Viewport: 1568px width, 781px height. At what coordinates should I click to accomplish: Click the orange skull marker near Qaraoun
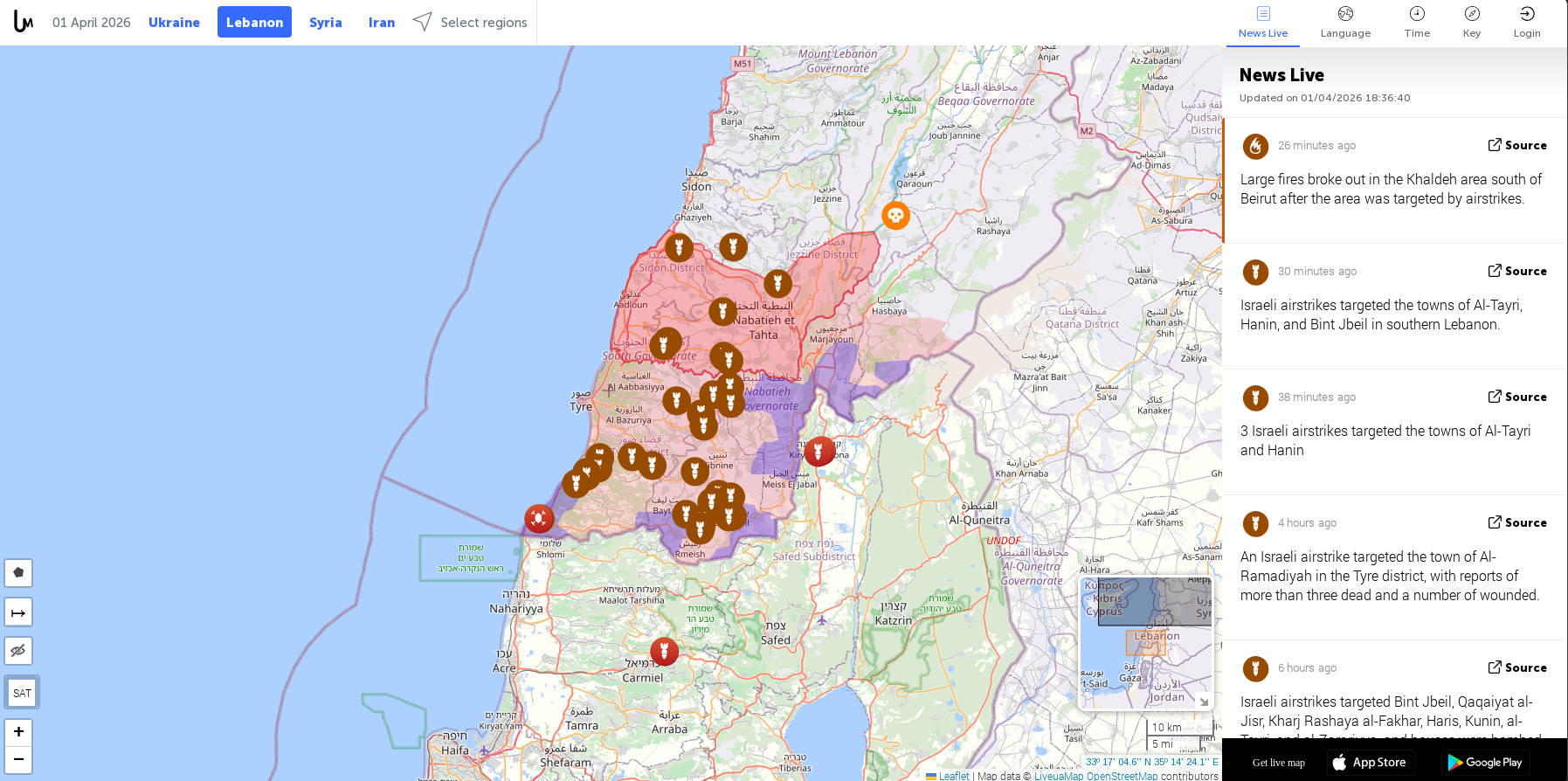coord(895,215)
